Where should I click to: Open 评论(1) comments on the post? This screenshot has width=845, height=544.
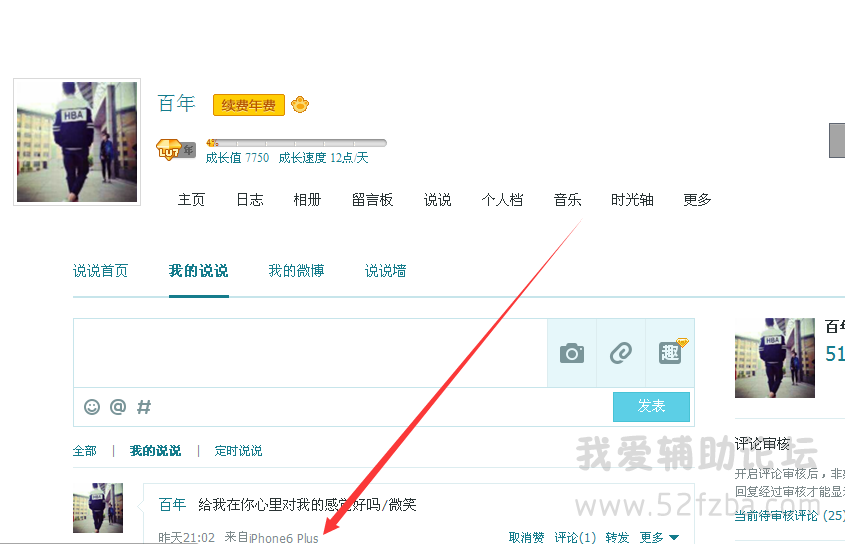coord(575,538)
